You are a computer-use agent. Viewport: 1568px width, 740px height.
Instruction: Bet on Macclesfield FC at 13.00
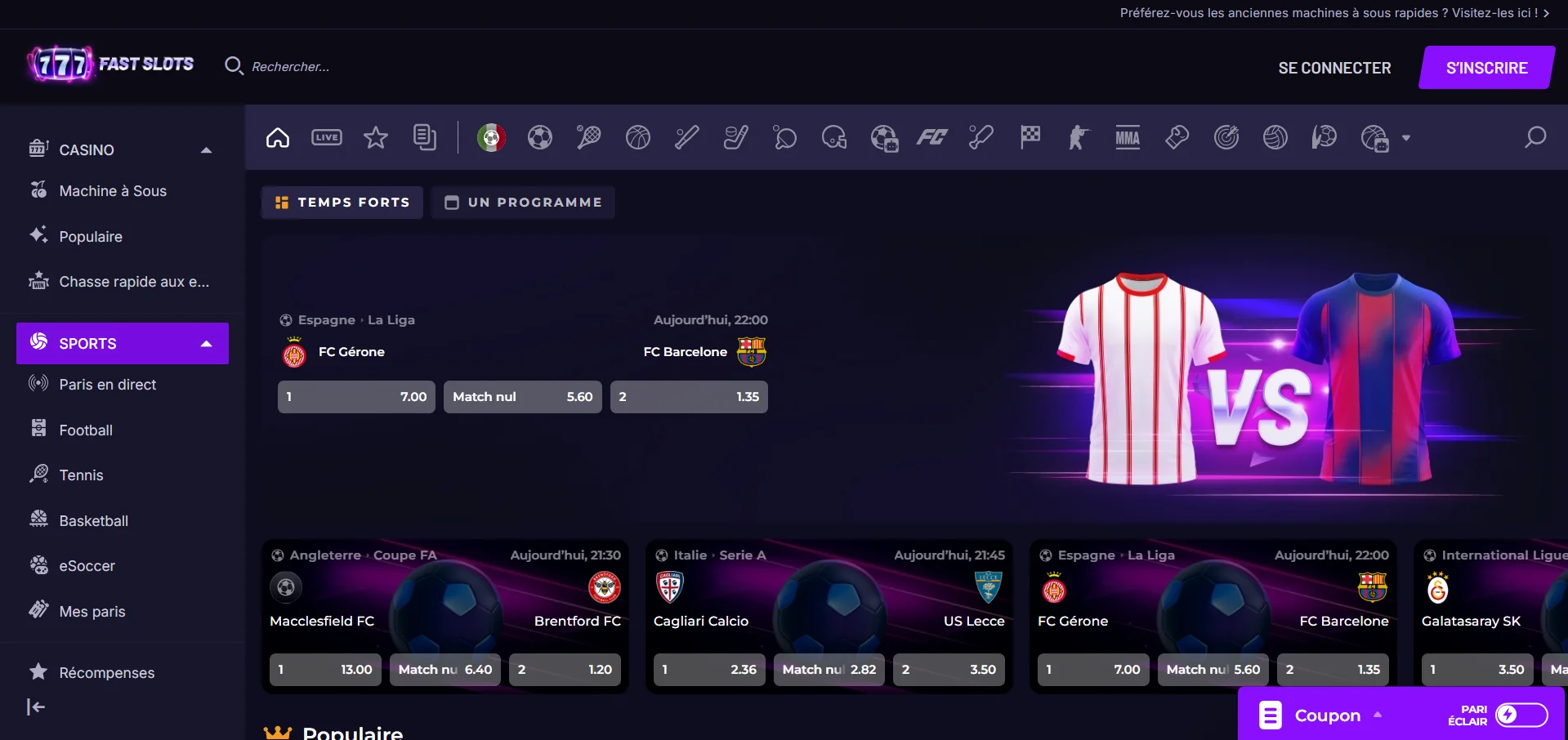pyautogui.click(x=325, y=670)
